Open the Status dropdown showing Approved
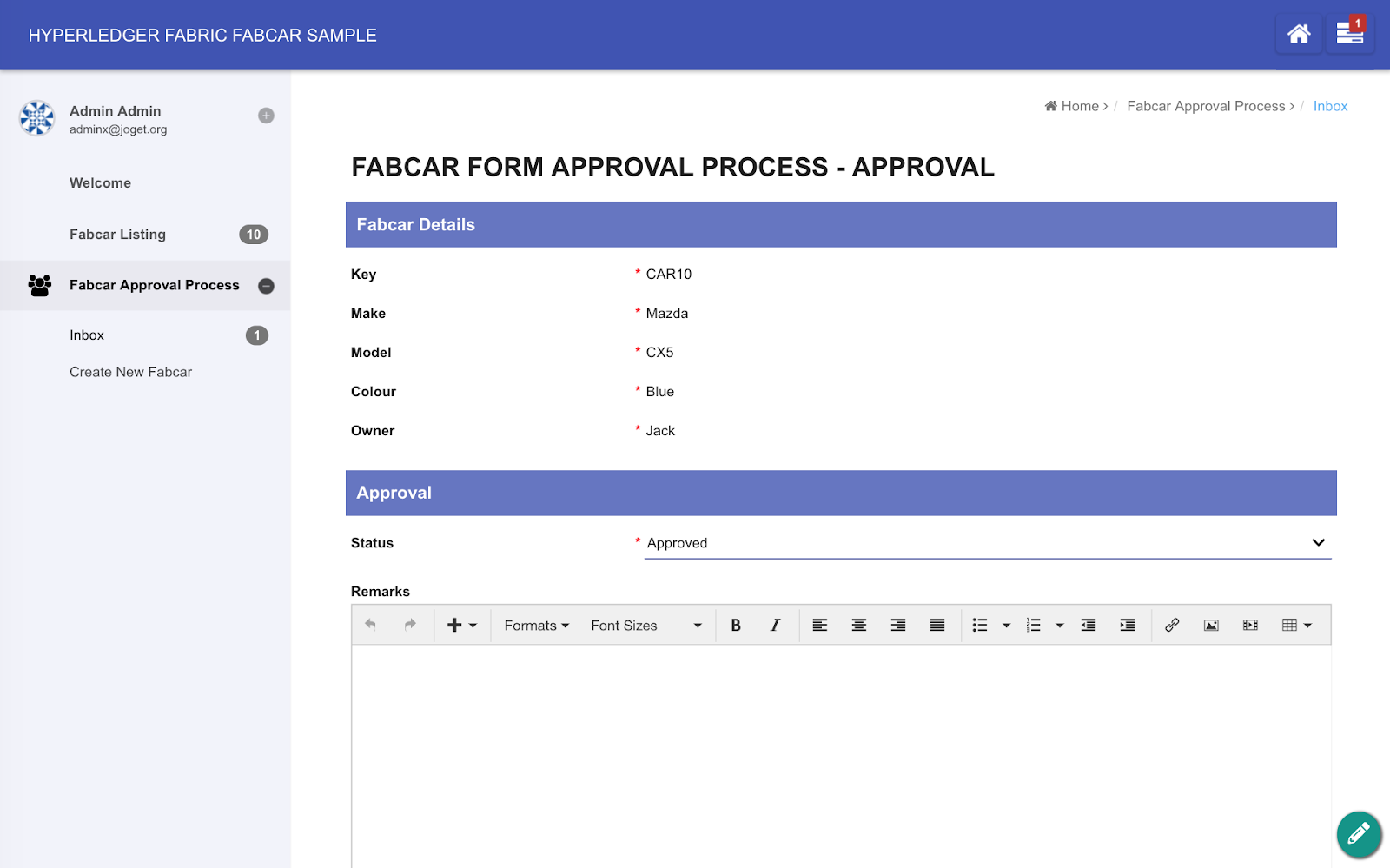 [988, 543]
